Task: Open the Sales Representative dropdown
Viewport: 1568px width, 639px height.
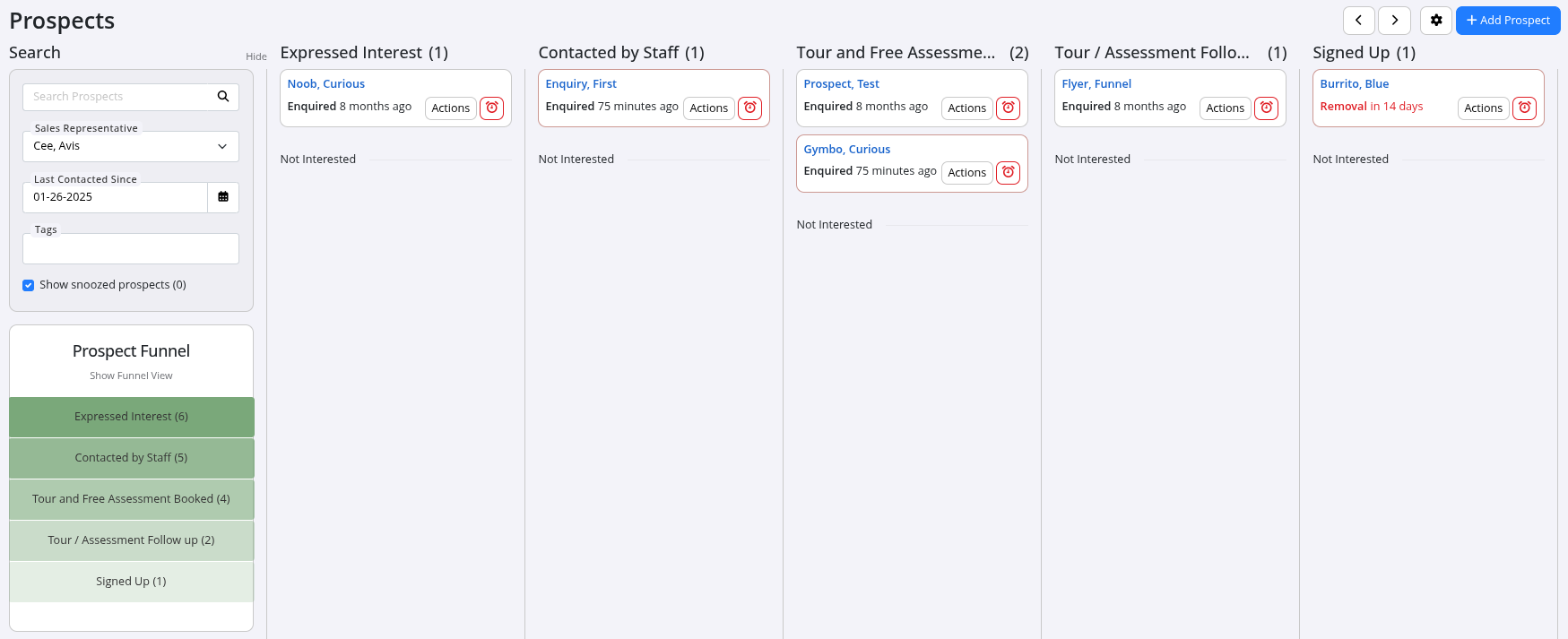Action: (131, 146)
